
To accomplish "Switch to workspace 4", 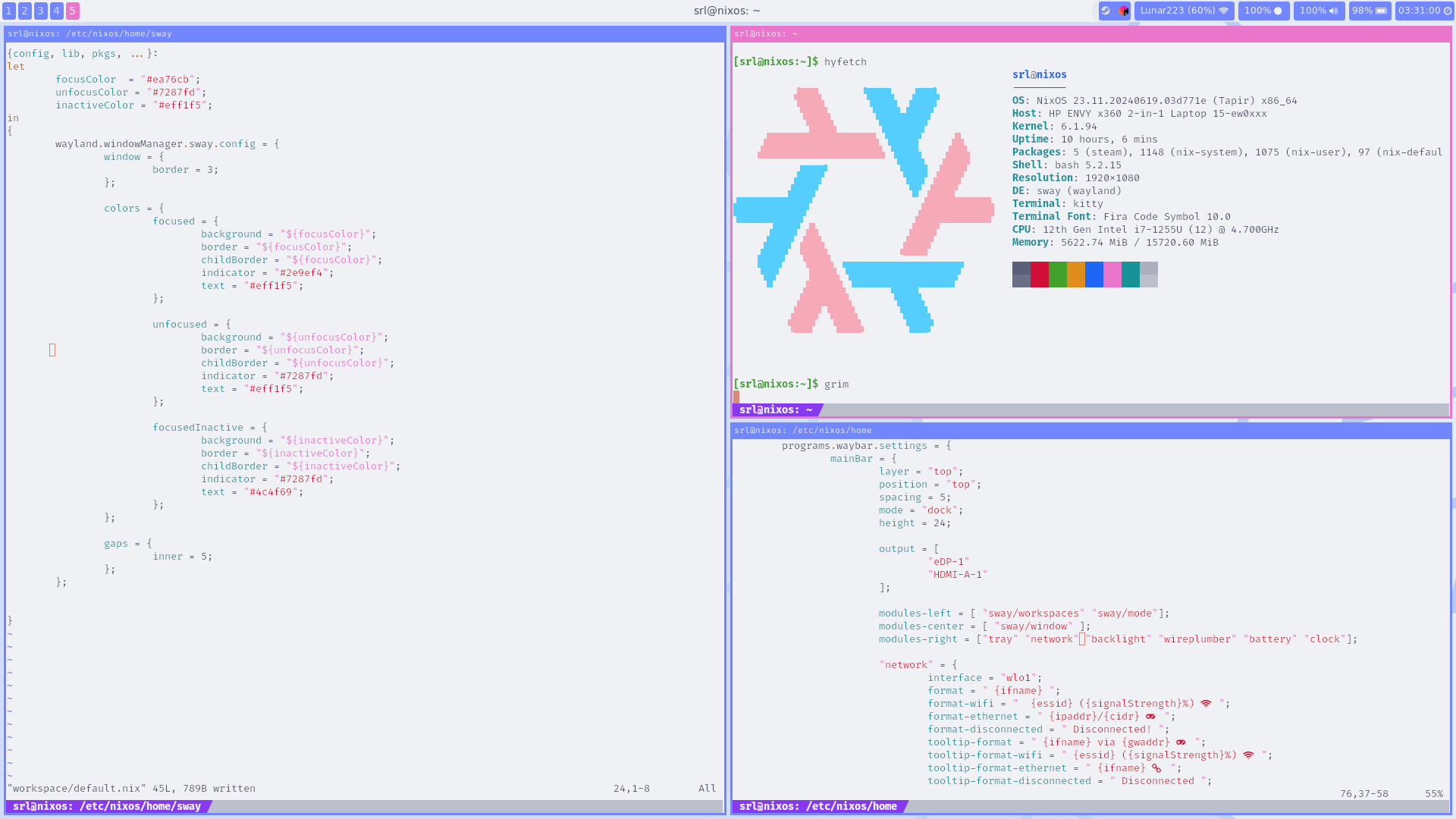I will click(57, 11).
